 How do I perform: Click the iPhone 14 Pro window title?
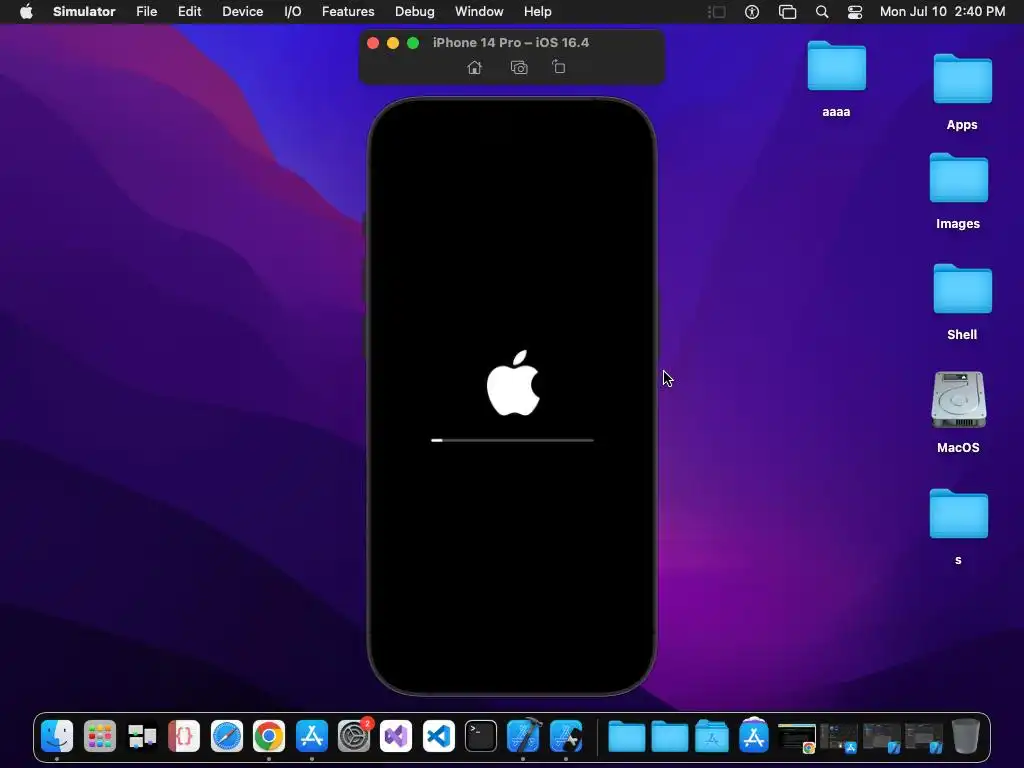[x=511, y=42]
